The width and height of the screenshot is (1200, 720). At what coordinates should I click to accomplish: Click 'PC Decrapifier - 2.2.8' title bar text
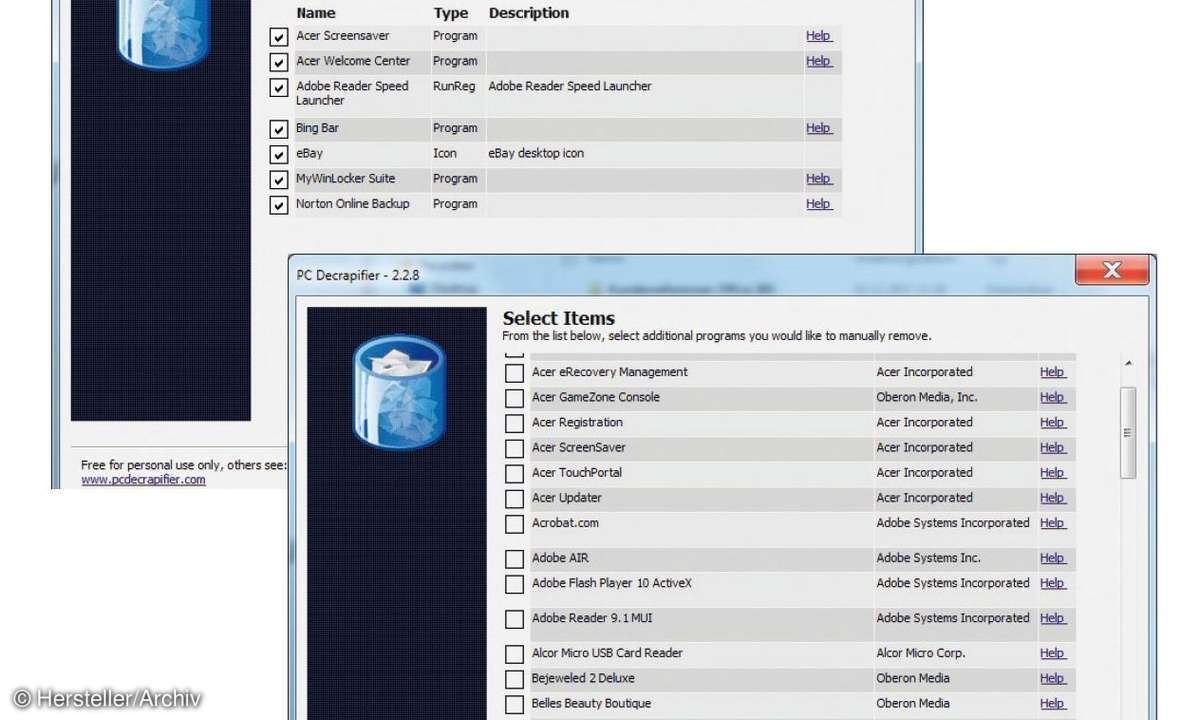pyautogui.click(x=357, y=273)
